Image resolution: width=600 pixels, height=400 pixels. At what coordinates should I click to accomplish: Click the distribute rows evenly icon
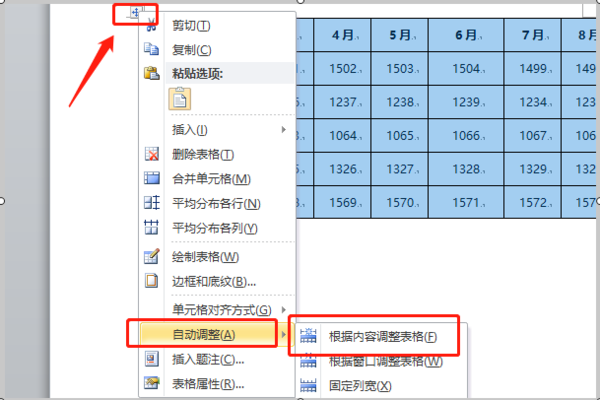click(x=152, y=202)
